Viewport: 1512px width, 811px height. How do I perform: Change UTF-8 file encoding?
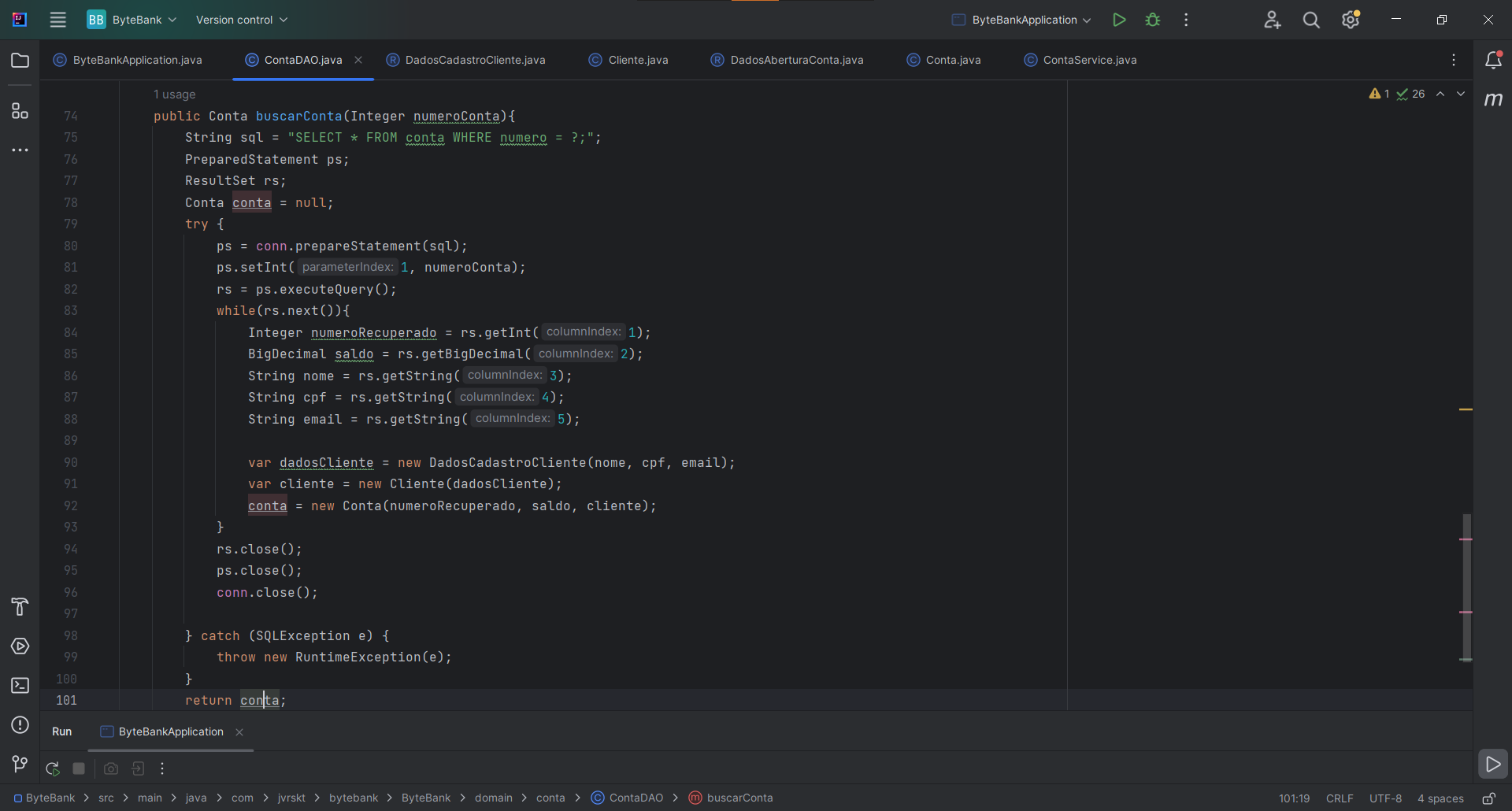point(1385,798)
